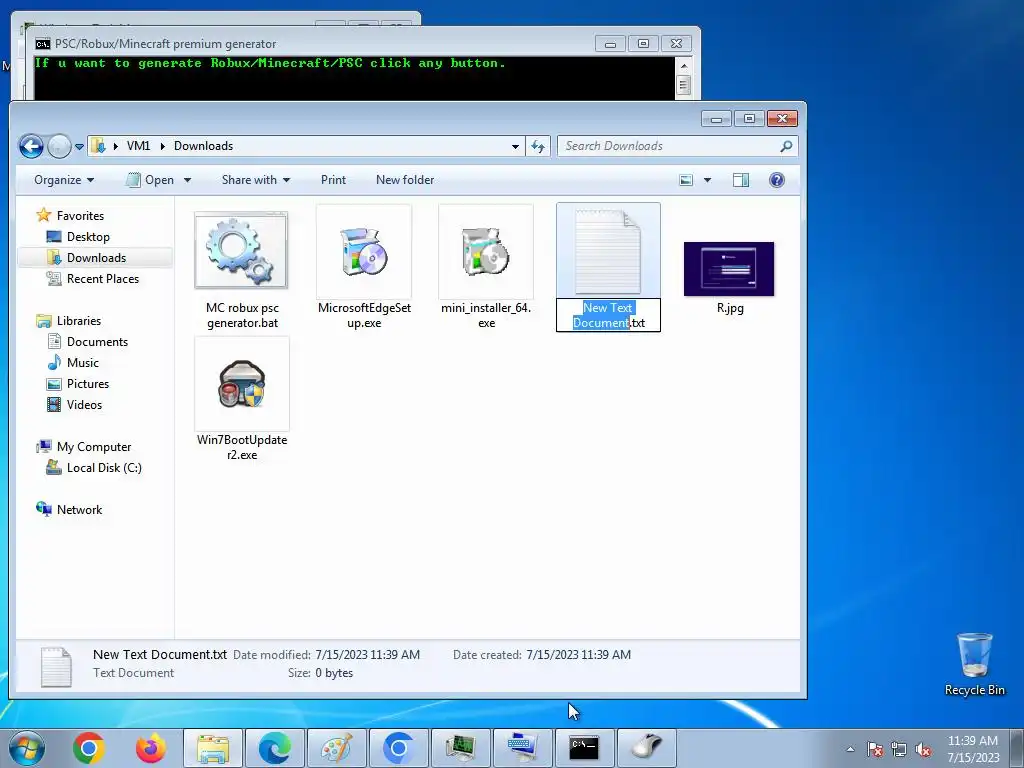Expand the Open with dropdown arrow

[x=187, y=180]
